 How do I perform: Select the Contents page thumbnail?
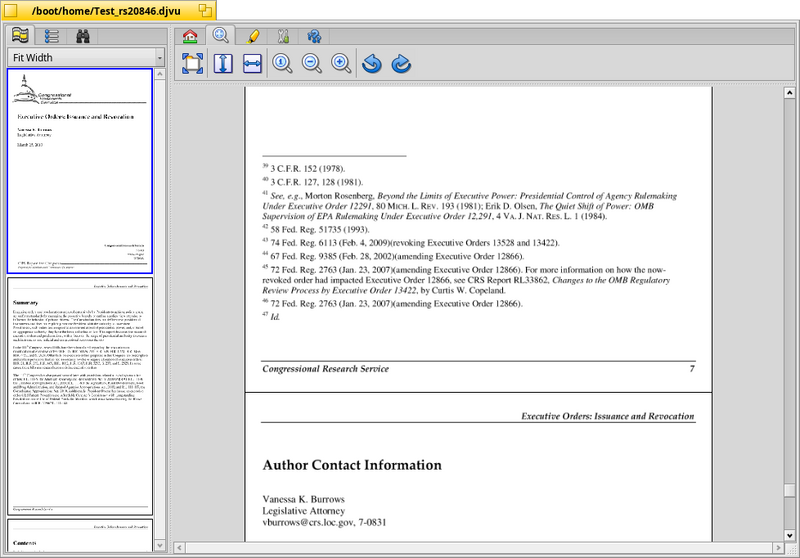pyautogui.click(x=80, y=535)
